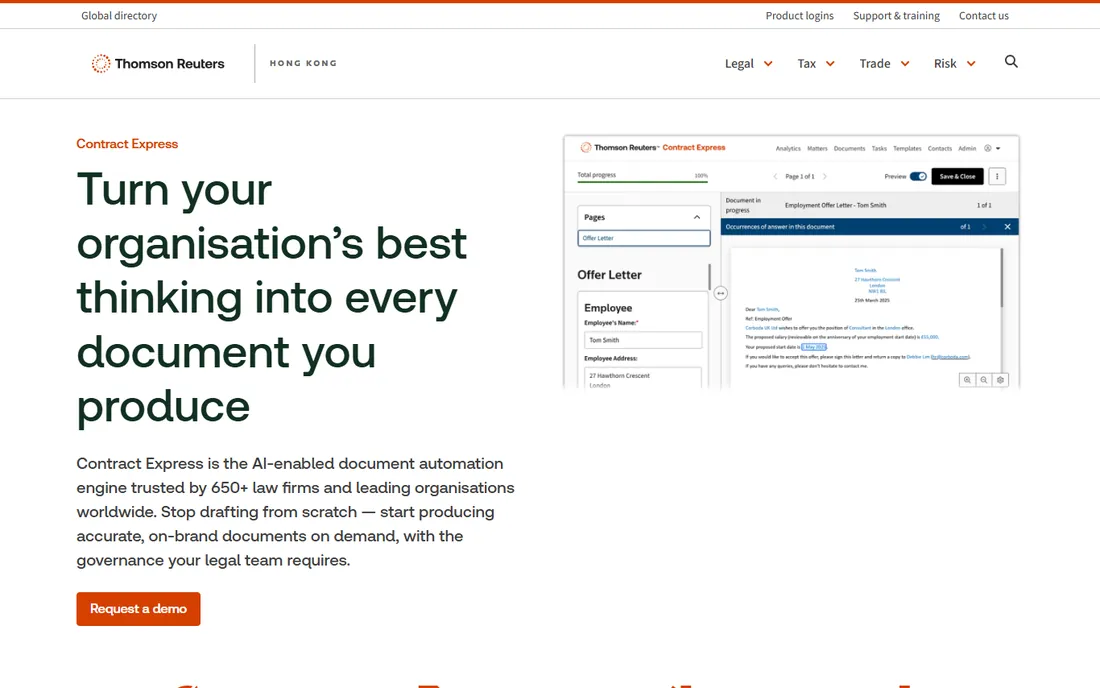The height and width of the screenshot is (688, 1100).
Task: Go to previous page arrow beside Page 1 of 1
Action: pos(775,176)
